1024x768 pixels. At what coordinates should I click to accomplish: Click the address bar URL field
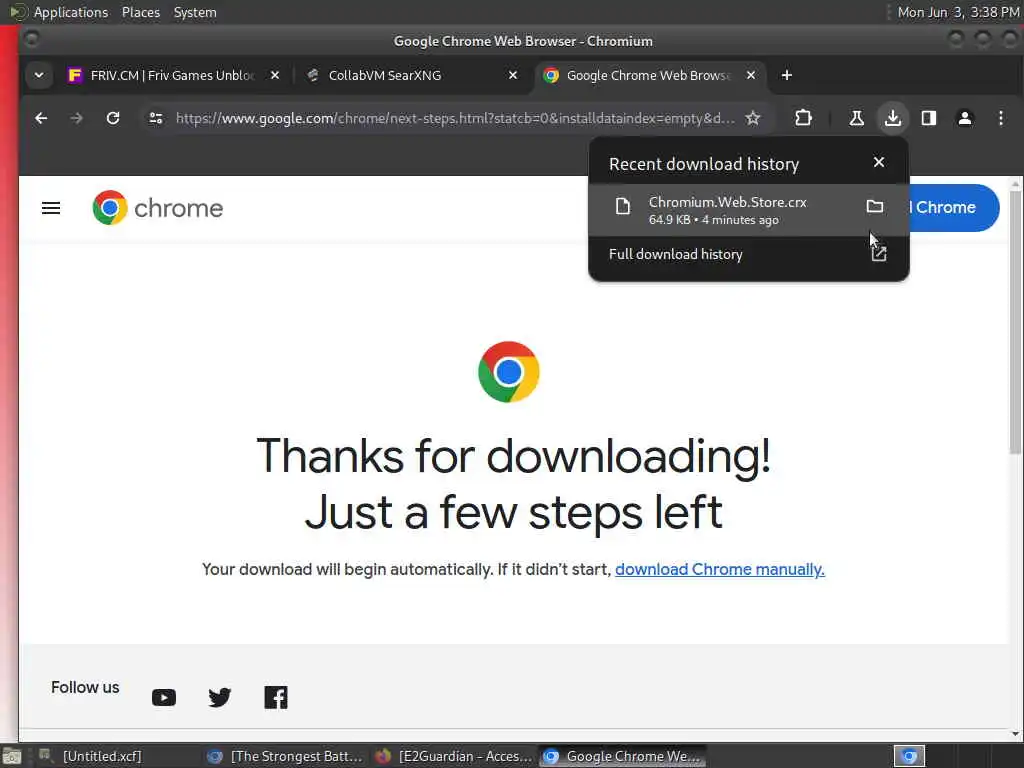(455, 118)
